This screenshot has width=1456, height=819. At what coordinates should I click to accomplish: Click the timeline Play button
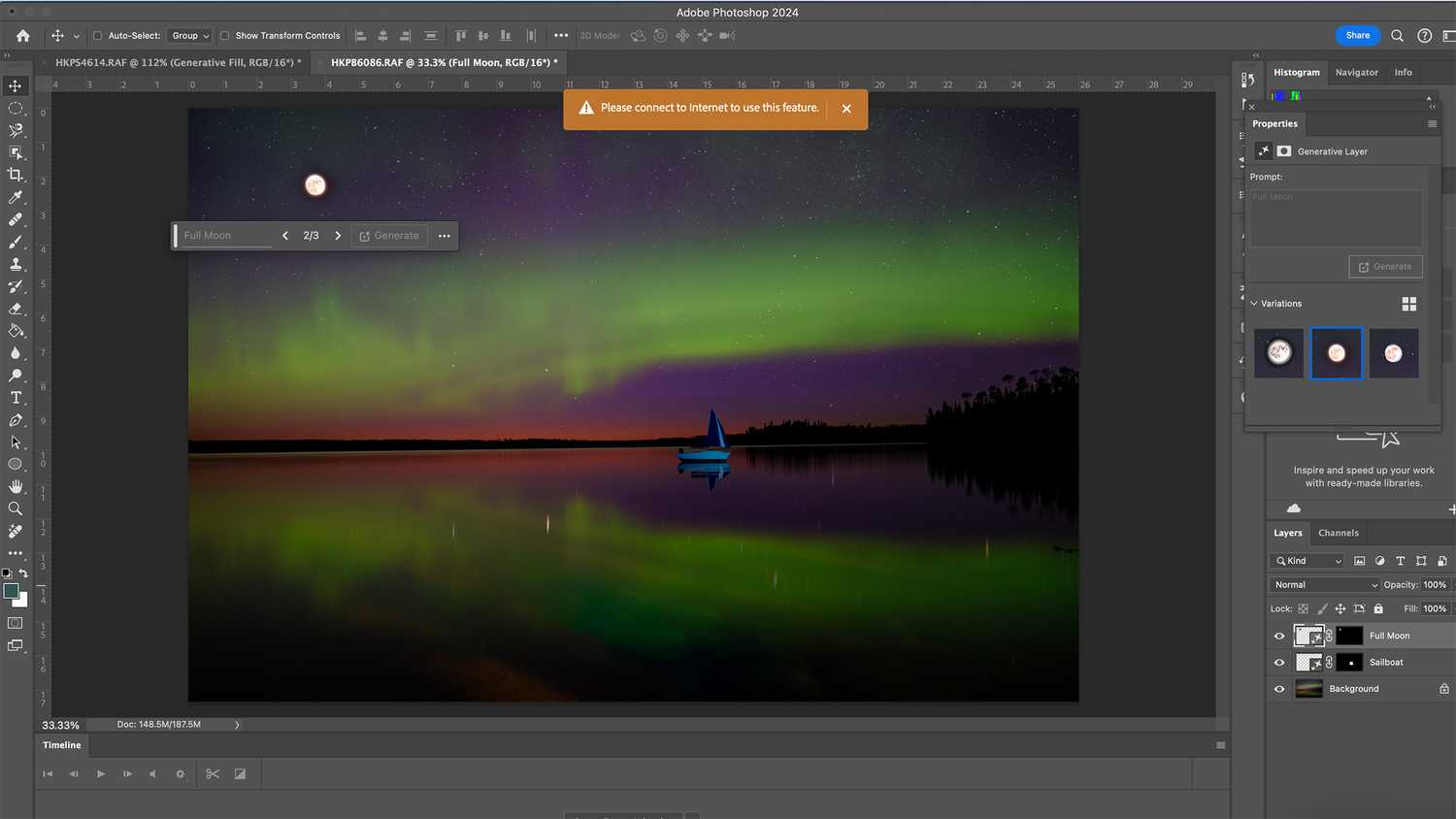pos(100,774)
